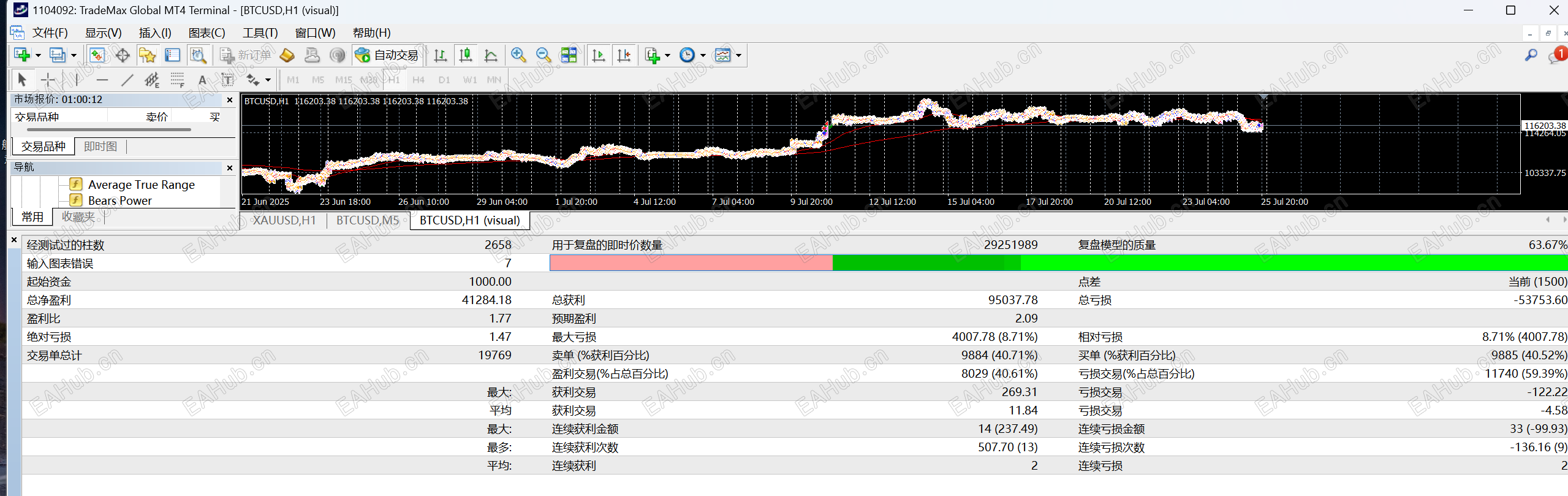Toggle Navigator window visibility

click(x=148, y=55)
